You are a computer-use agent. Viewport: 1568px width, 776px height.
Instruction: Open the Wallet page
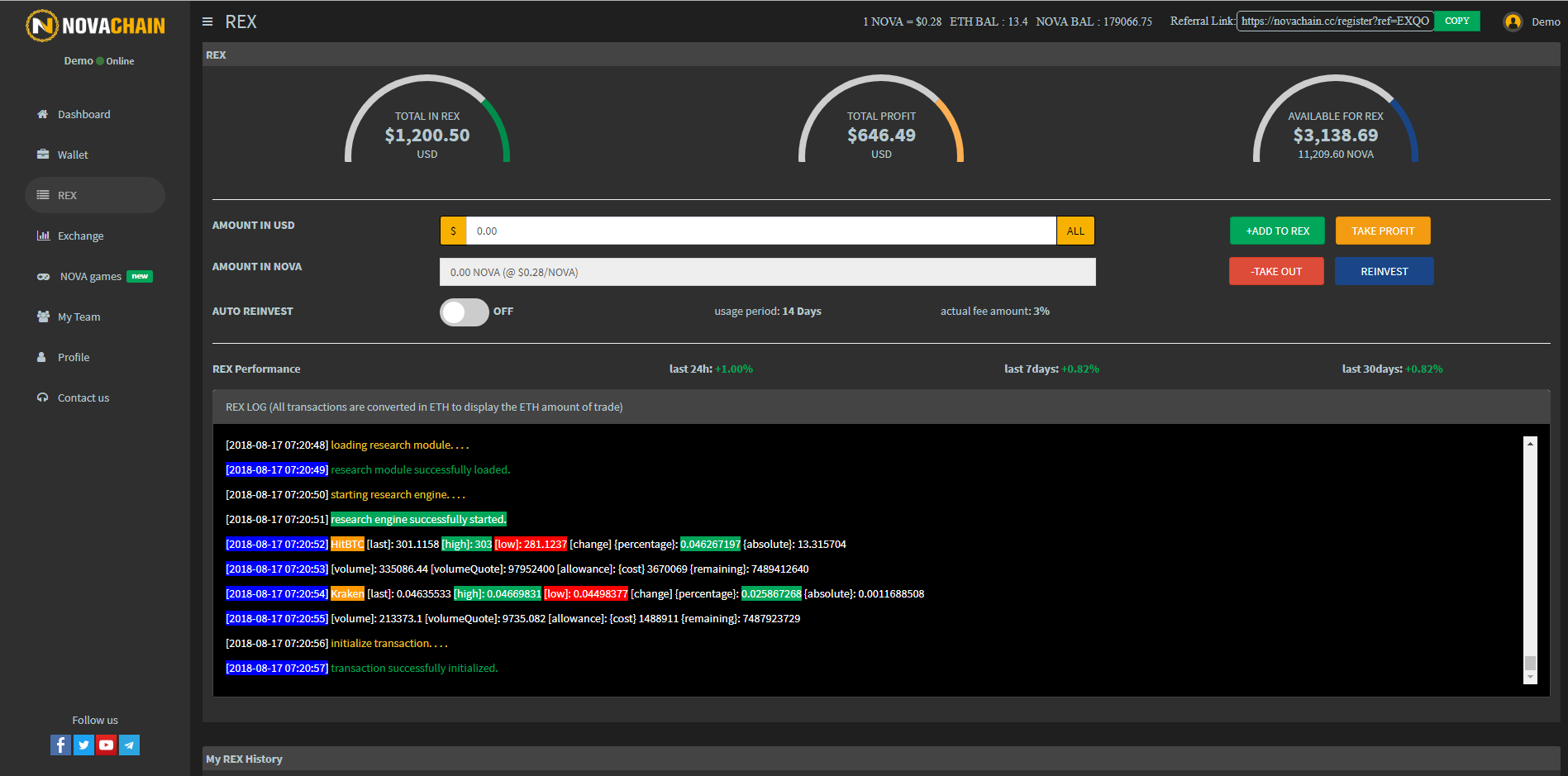73,155
